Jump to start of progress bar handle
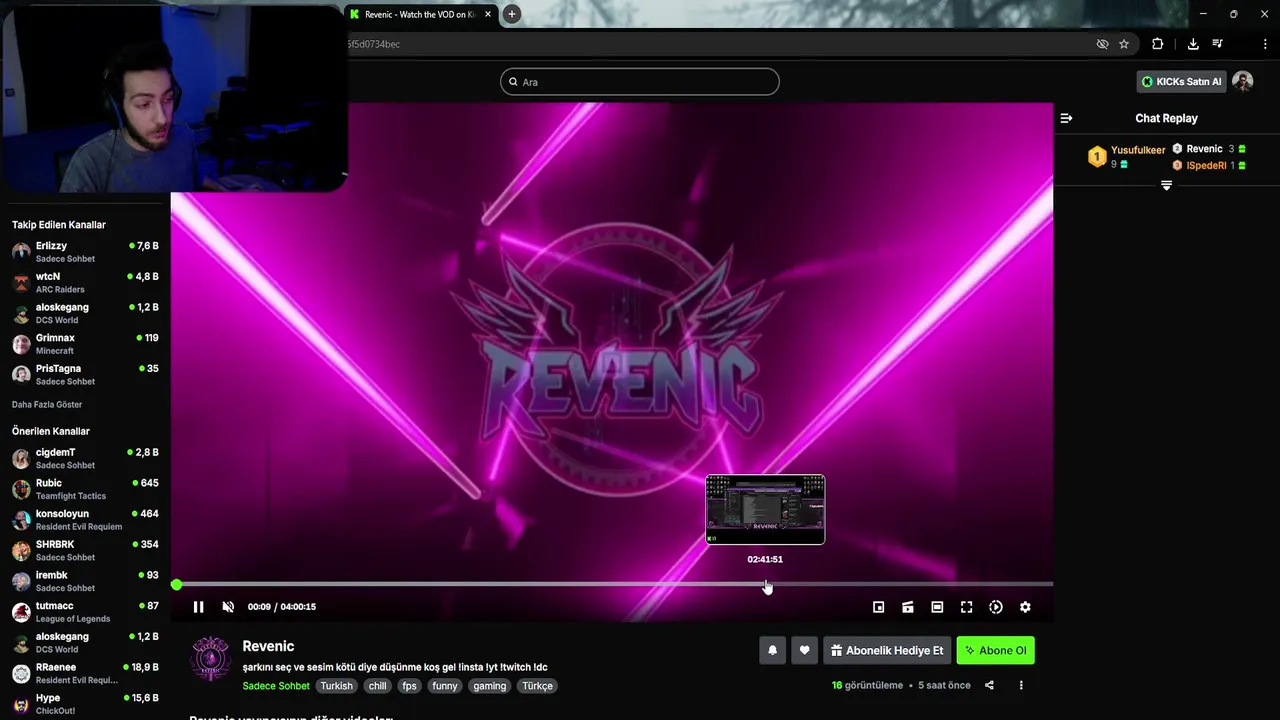The height and width of the screenshot is (720, 1280). pos(177,584)
